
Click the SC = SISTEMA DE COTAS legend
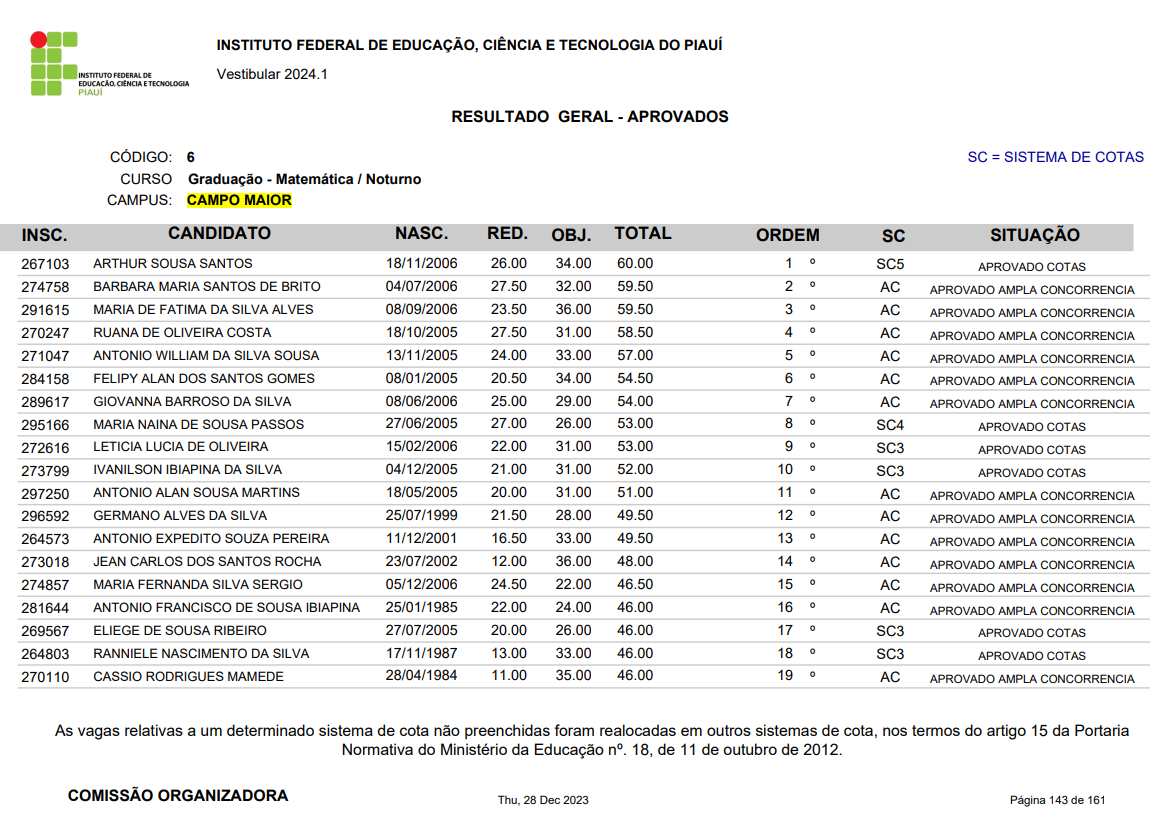(x=1055, y=157)
